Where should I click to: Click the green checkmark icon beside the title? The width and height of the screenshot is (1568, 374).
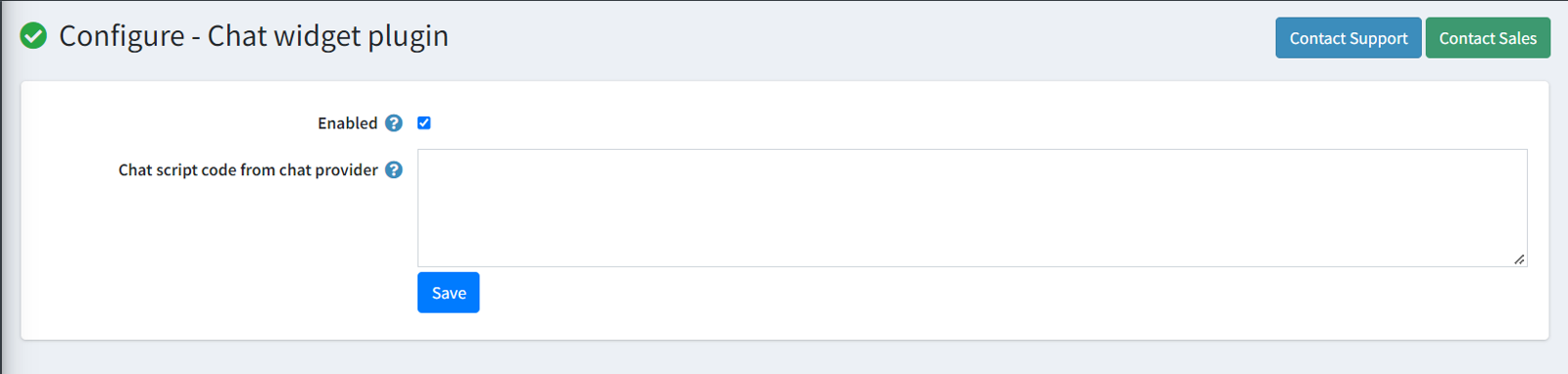(x=33, y=36)
